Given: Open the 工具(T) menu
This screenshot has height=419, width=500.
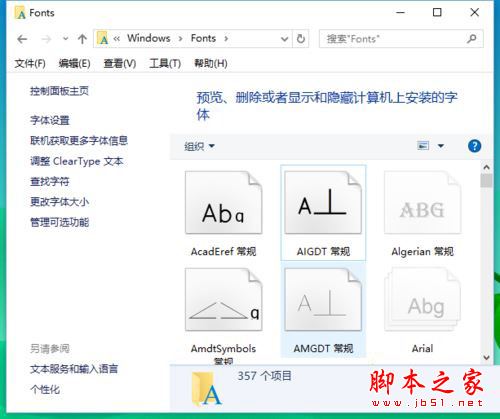Looking at the screenshot, I should [x=165, y=63].
